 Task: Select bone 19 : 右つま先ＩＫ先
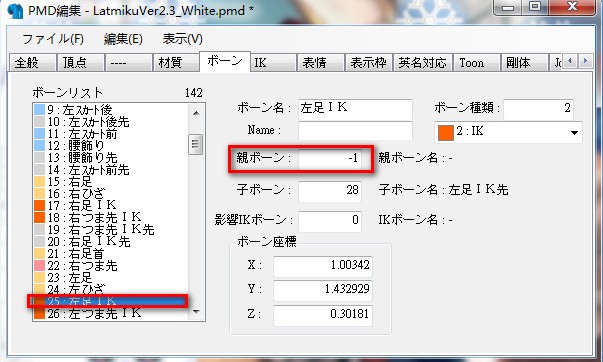pyautogui.click(x=110, y=230)
